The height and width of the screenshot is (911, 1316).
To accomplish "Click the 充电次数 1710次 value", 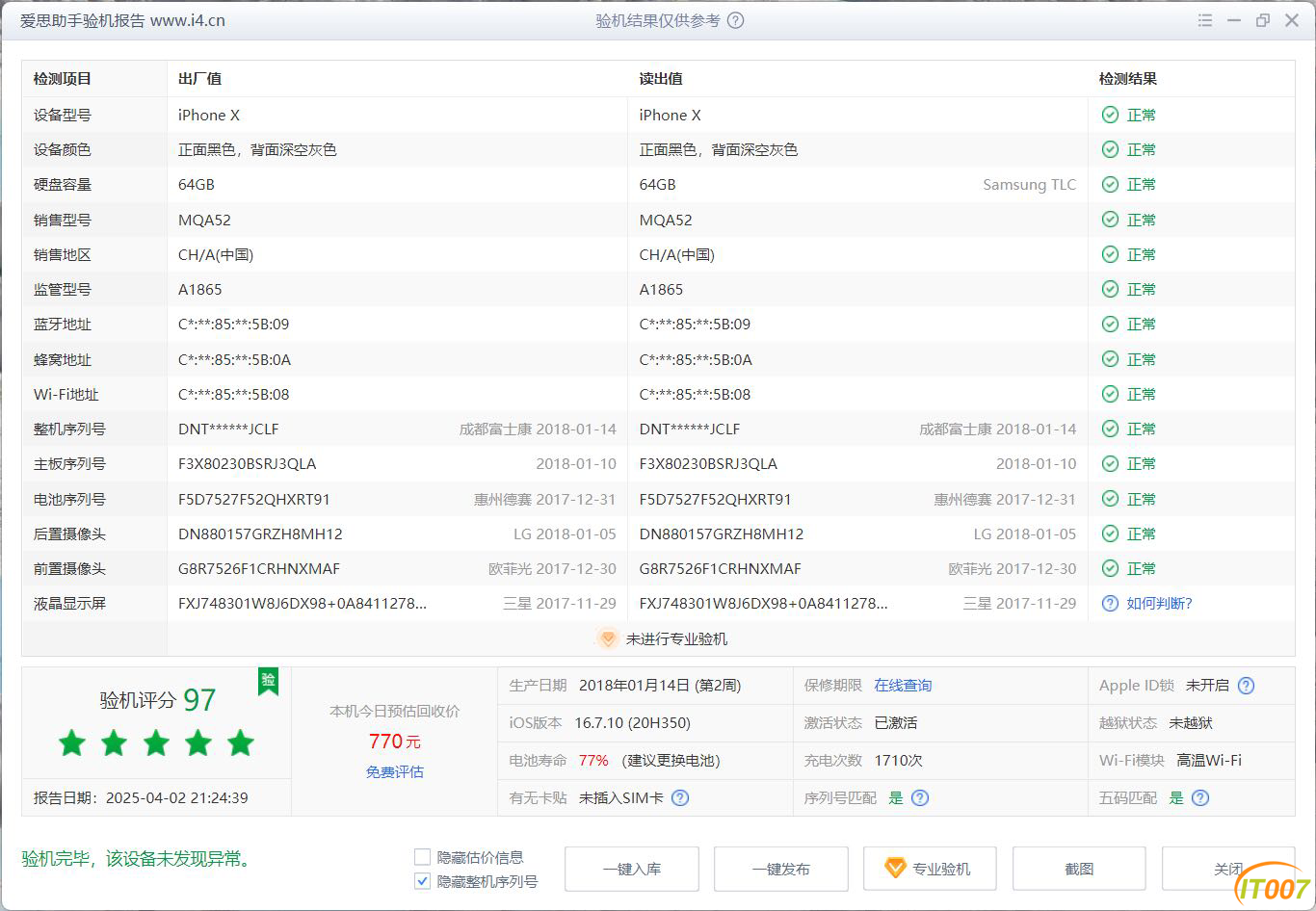I will click(899, 761).
